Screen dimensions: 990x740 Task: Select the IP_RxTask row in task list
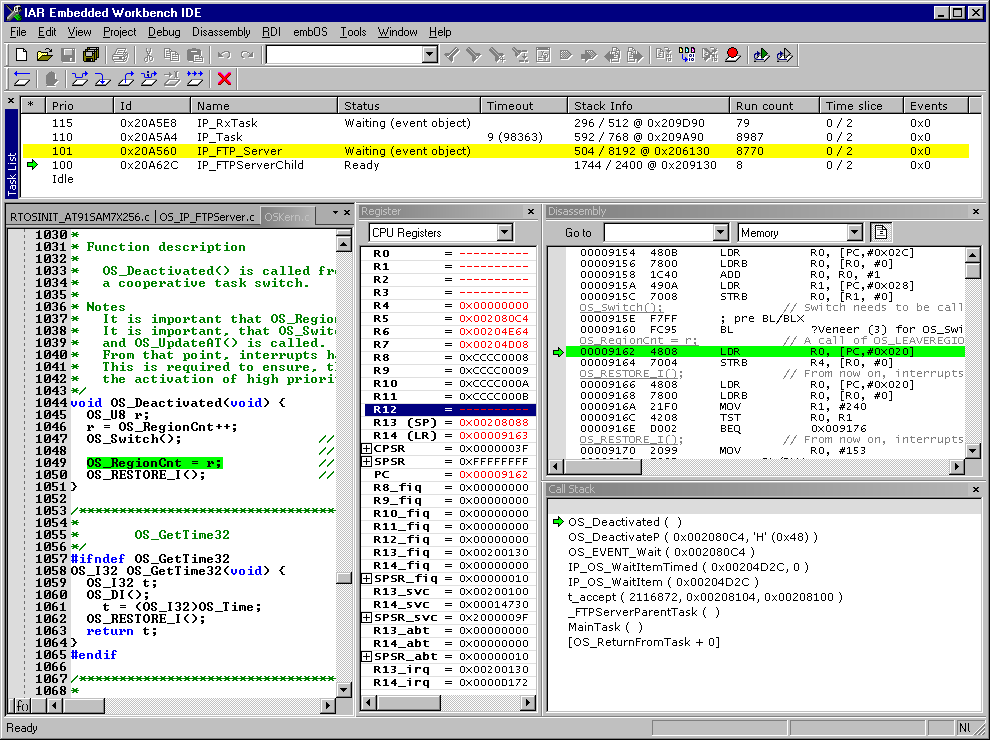point(496,123)
